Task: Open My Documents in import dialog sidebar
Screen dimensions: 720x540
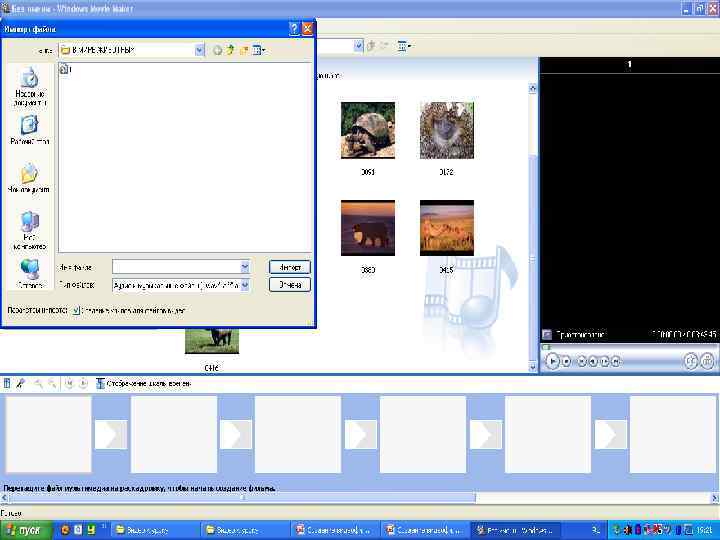Action: click(28, 178)
